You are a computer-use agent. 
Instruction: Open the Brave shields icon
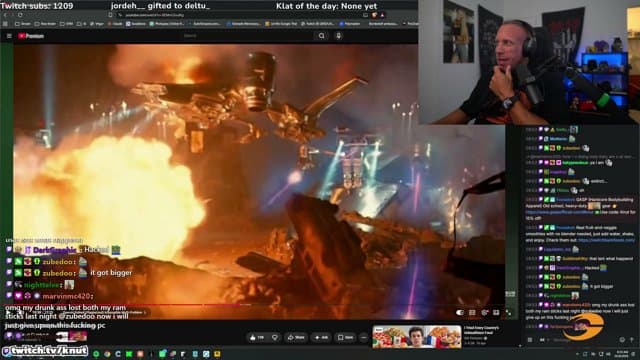pyautogui.click(x=374, y=15)
